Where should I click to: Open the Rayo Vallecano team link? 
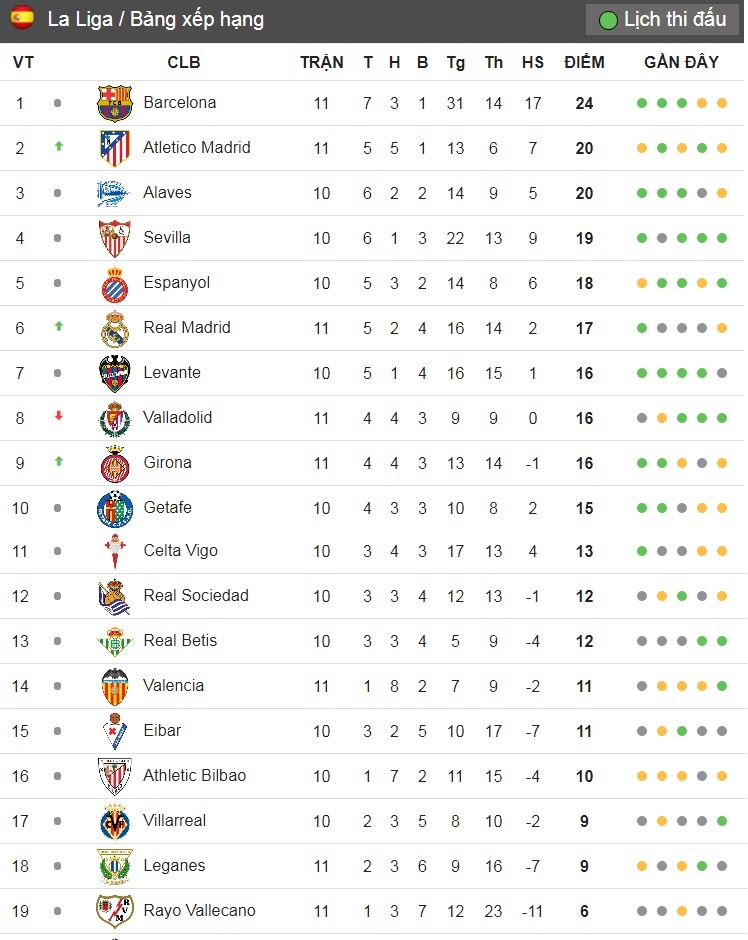point(199,911)
